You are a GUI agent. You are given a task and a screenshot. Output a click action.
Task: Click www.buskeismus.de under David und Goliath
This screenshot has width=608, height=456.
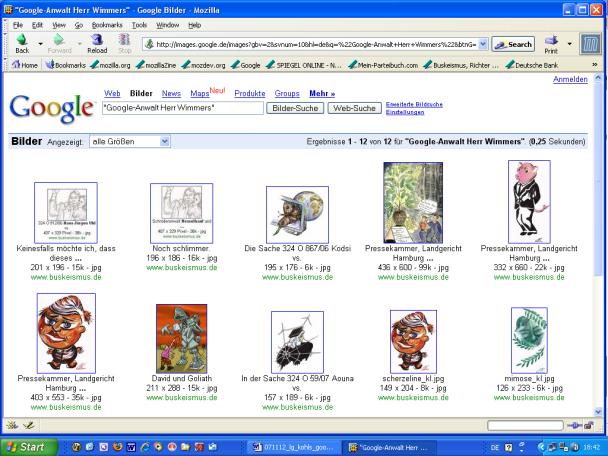[x=181, y=397]
